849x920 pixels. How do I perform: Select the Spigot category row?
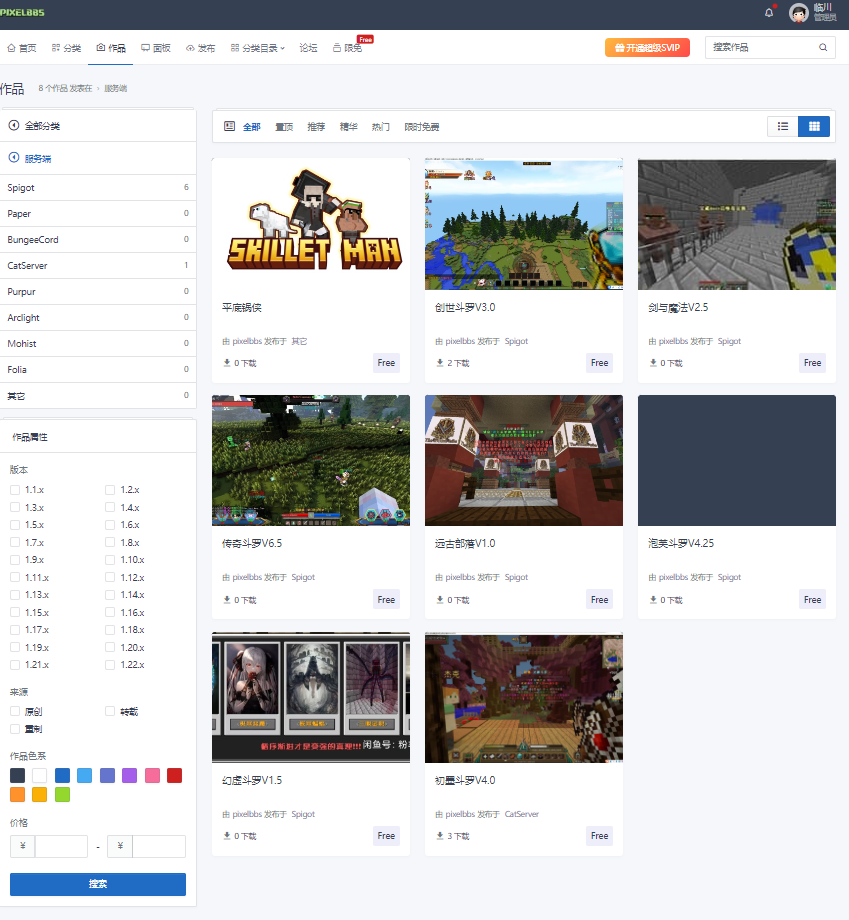tap(98, 188)
